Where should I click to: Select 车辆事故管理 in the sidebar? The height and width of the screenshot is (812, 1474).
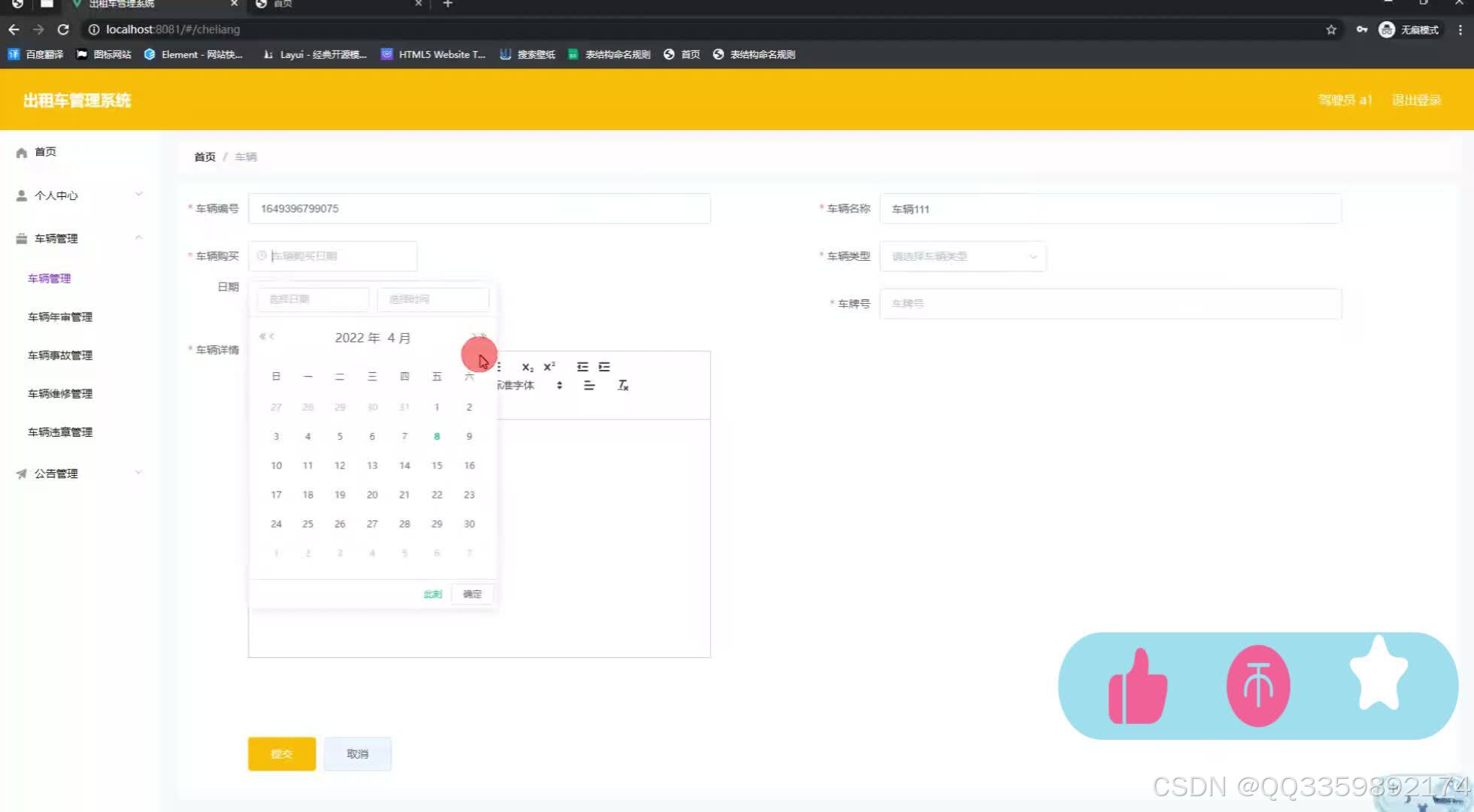[59, 355]
